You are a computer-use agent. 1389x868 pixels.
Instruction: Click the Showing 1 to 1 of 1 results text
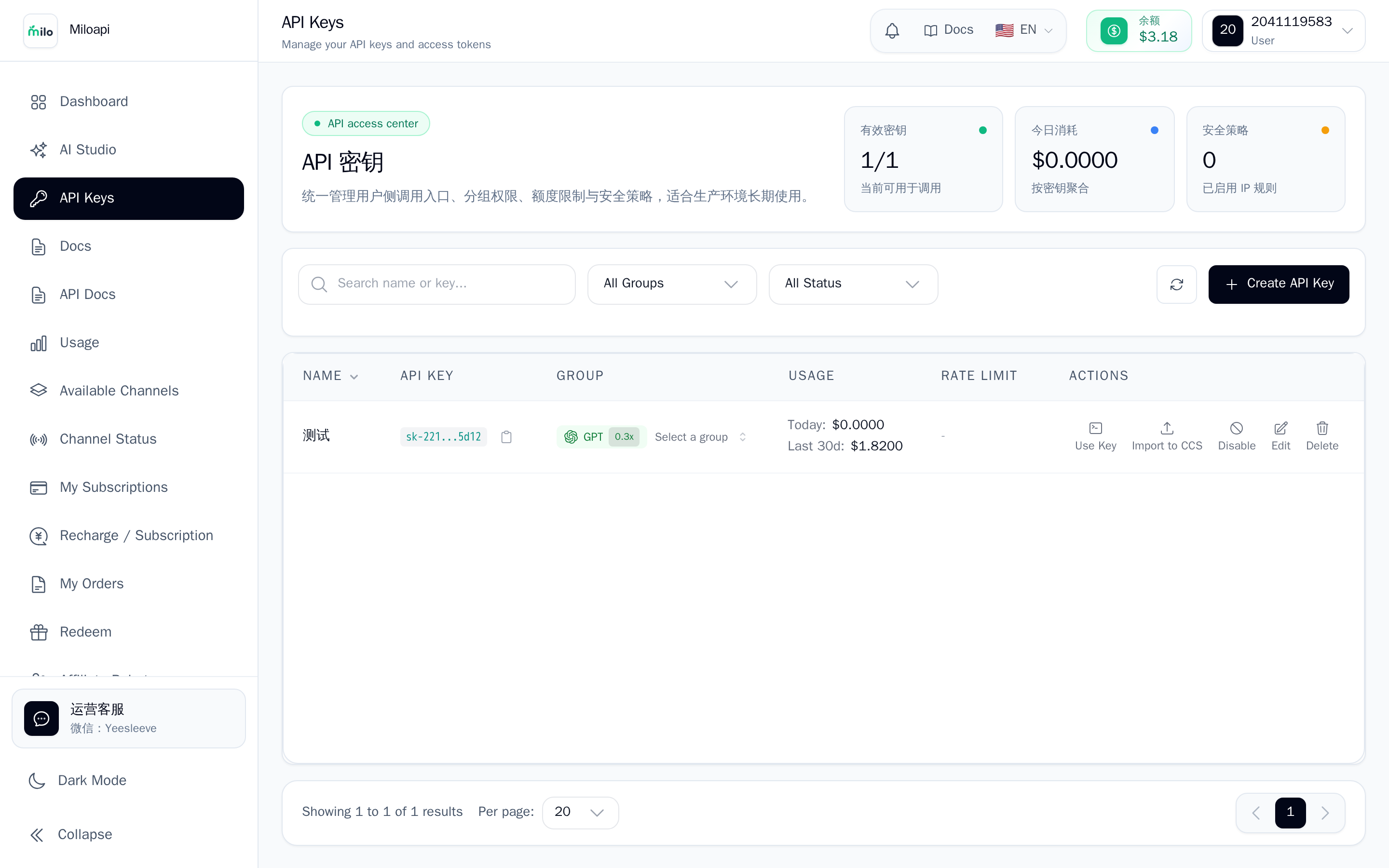(x=382, y=812)
